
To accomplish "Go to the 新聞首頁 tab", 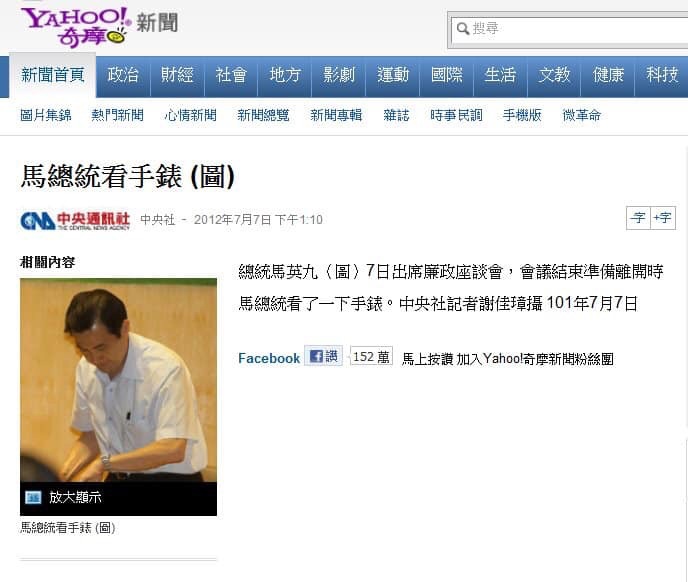I will tap(53, 75).
